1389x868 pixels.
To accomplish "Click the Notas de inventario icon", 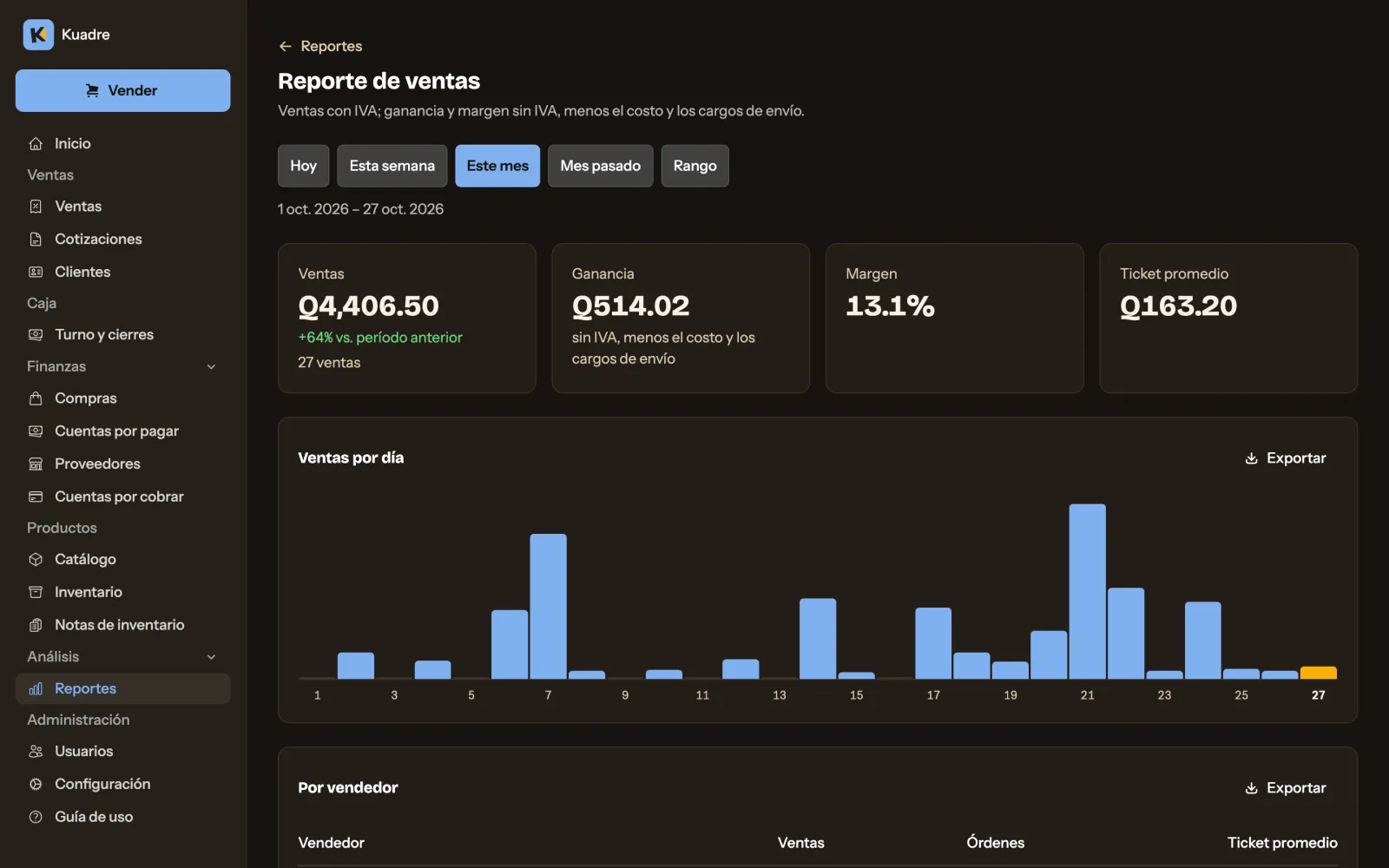I will tap(36, 625).
